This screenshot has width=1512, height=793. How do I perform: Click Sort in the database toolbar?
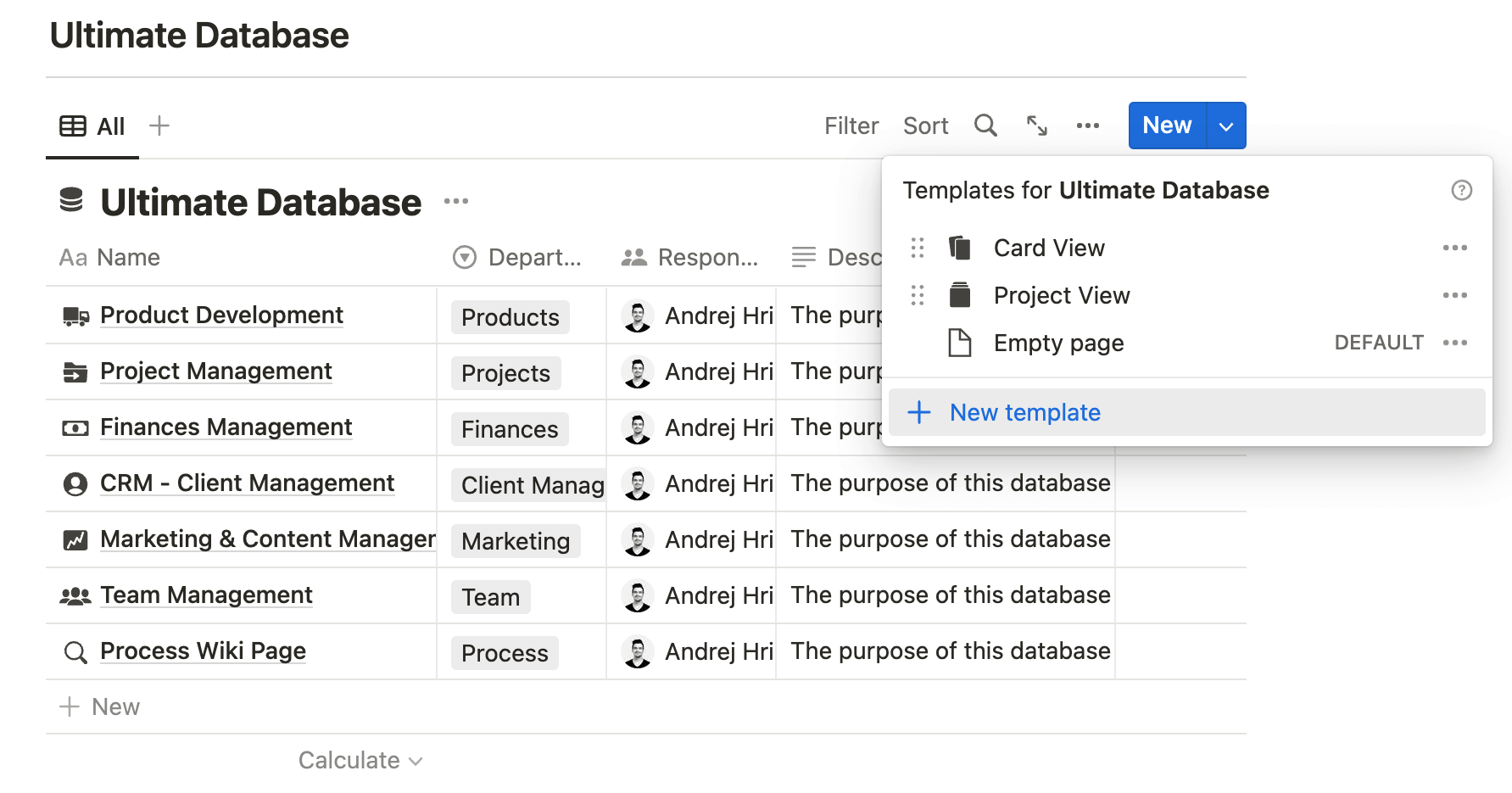[x=925, y=125]
